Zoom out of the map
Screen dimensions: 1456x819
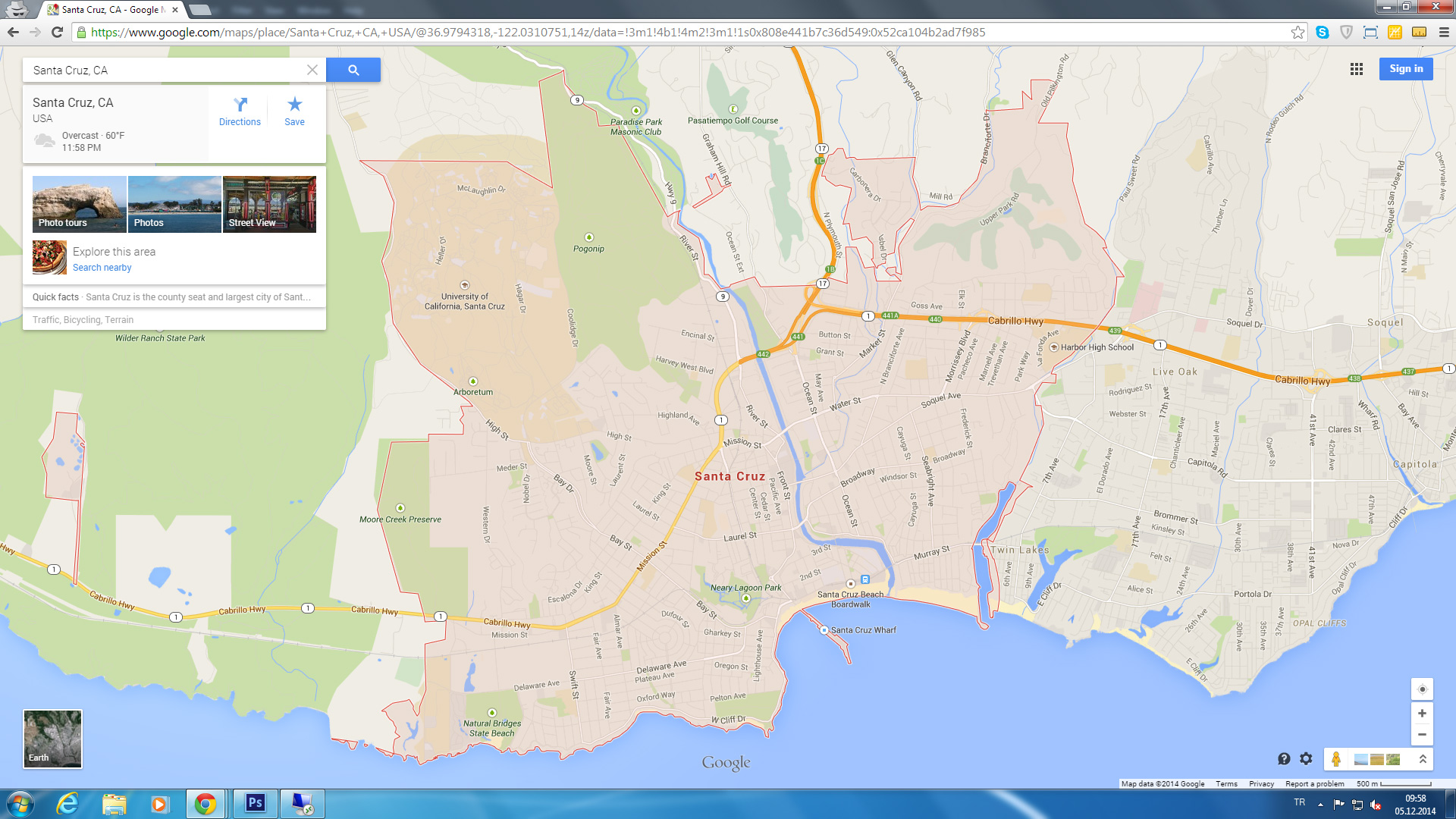point(1422,734)
